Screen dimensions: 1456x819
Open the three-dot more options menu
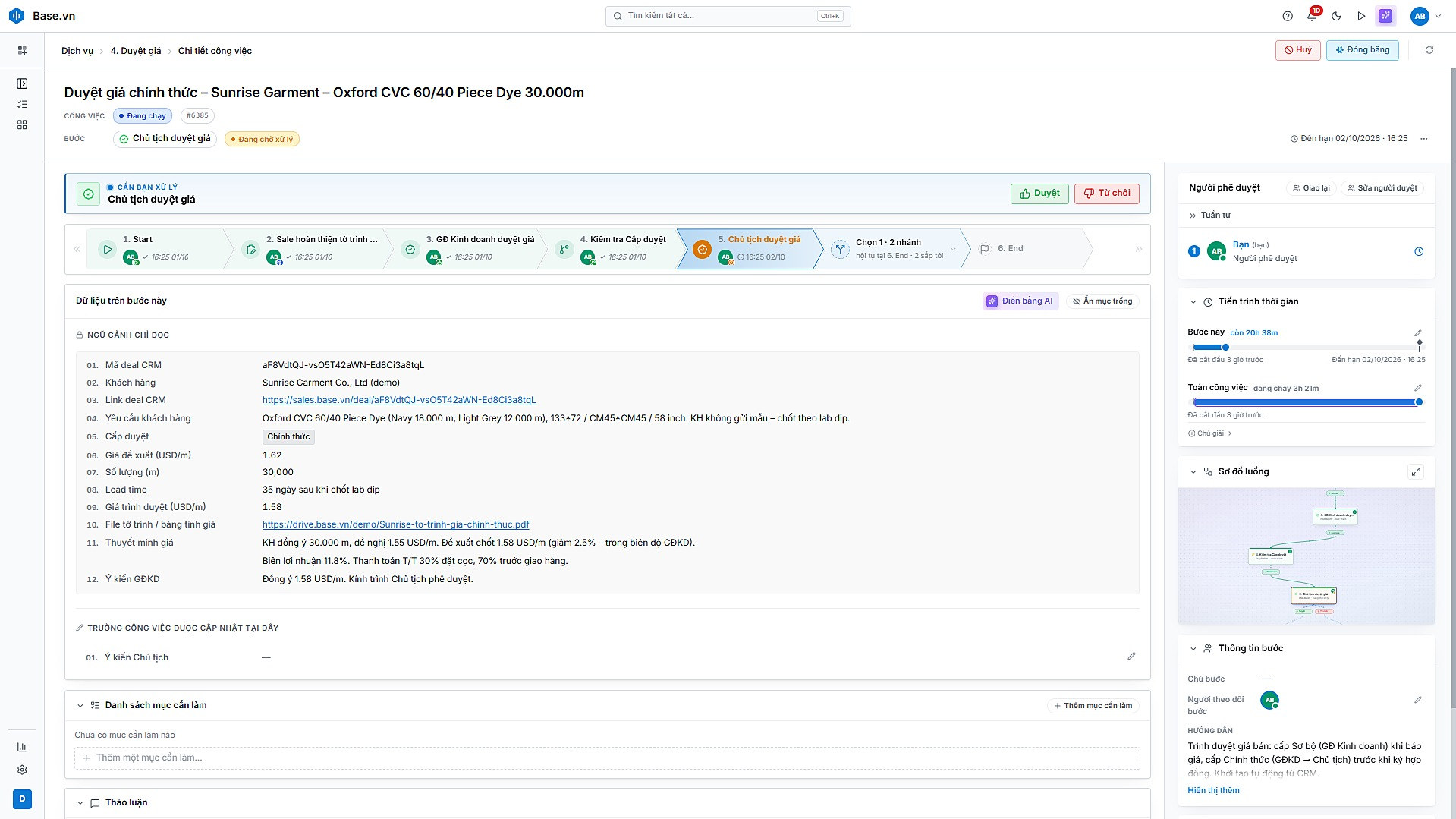coord(1424,139)
